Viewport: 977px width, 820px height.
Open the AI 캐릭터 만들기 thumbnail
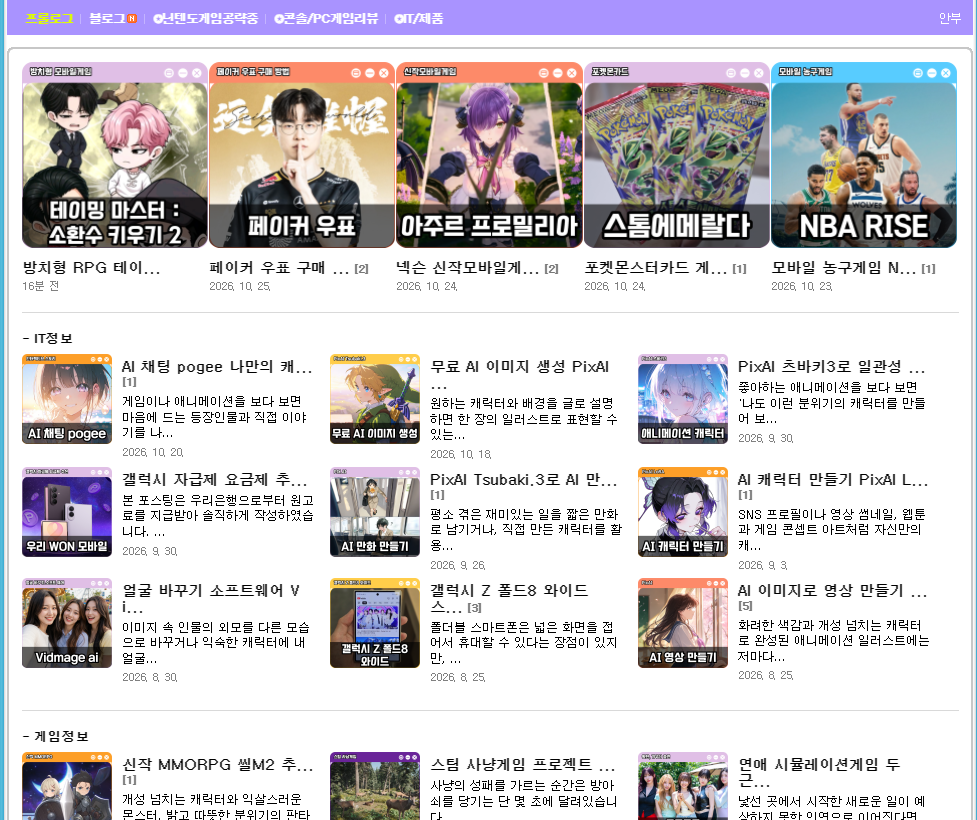pos(683,512)
